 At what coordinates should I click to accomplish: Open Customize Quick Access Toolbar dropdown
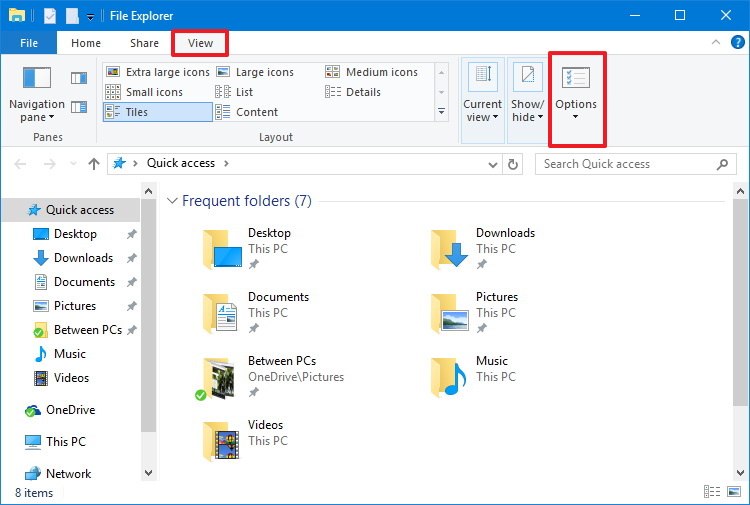pyautogui.click(x=90, y=17)
